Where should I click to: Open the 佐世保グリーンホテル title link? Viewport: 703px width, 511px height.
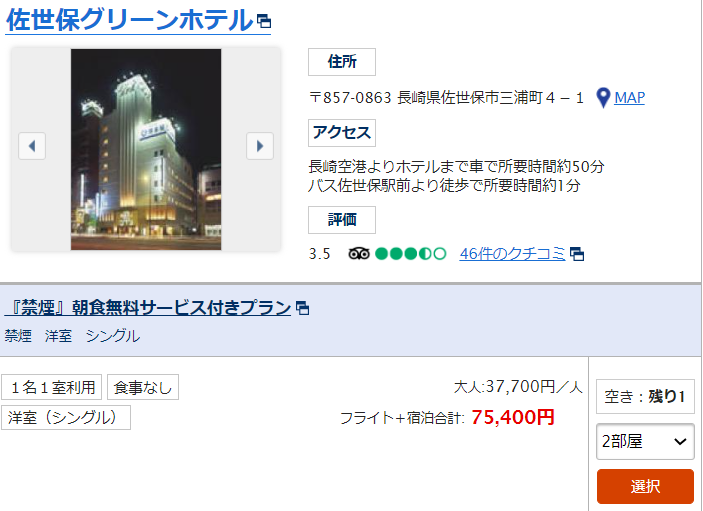[x=130, y=20]
